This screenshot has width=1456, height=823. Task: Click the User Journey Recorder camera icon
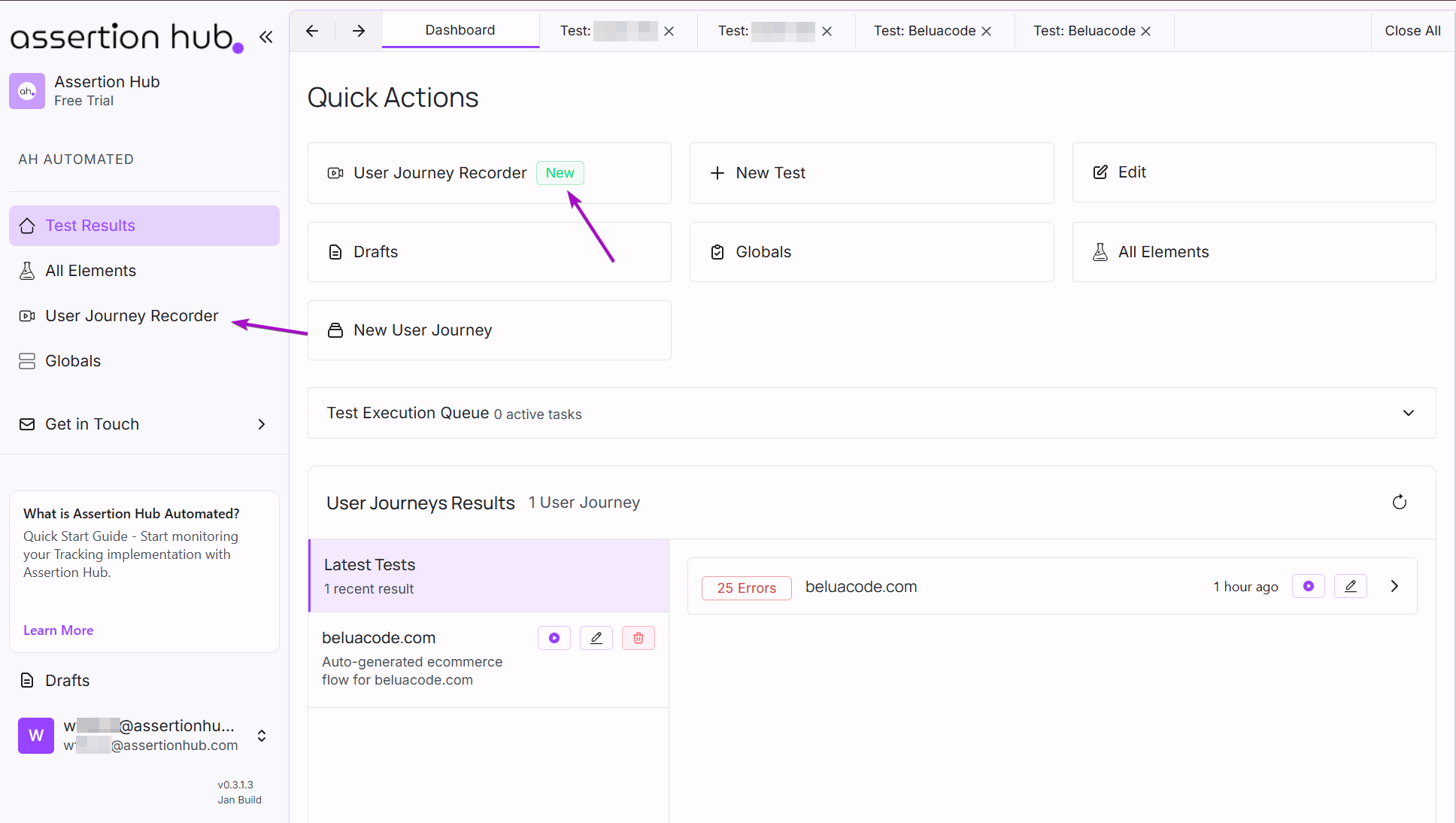27,316
